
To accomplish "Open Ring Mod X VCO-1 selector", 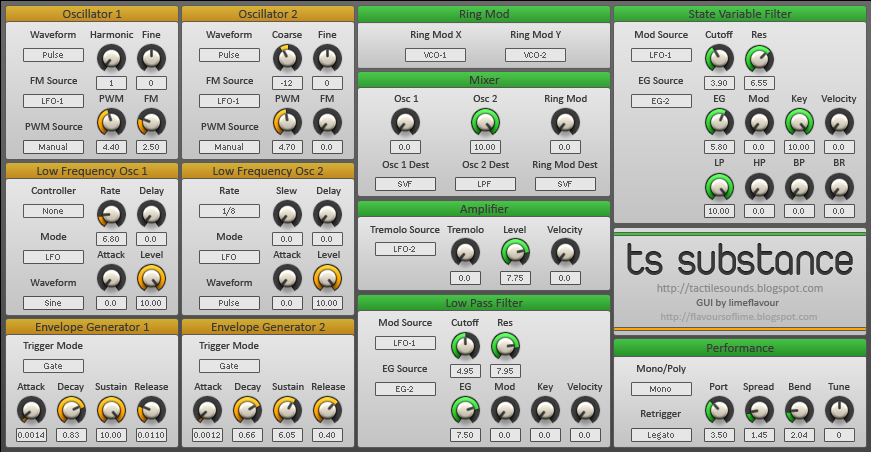I will 435,55.
